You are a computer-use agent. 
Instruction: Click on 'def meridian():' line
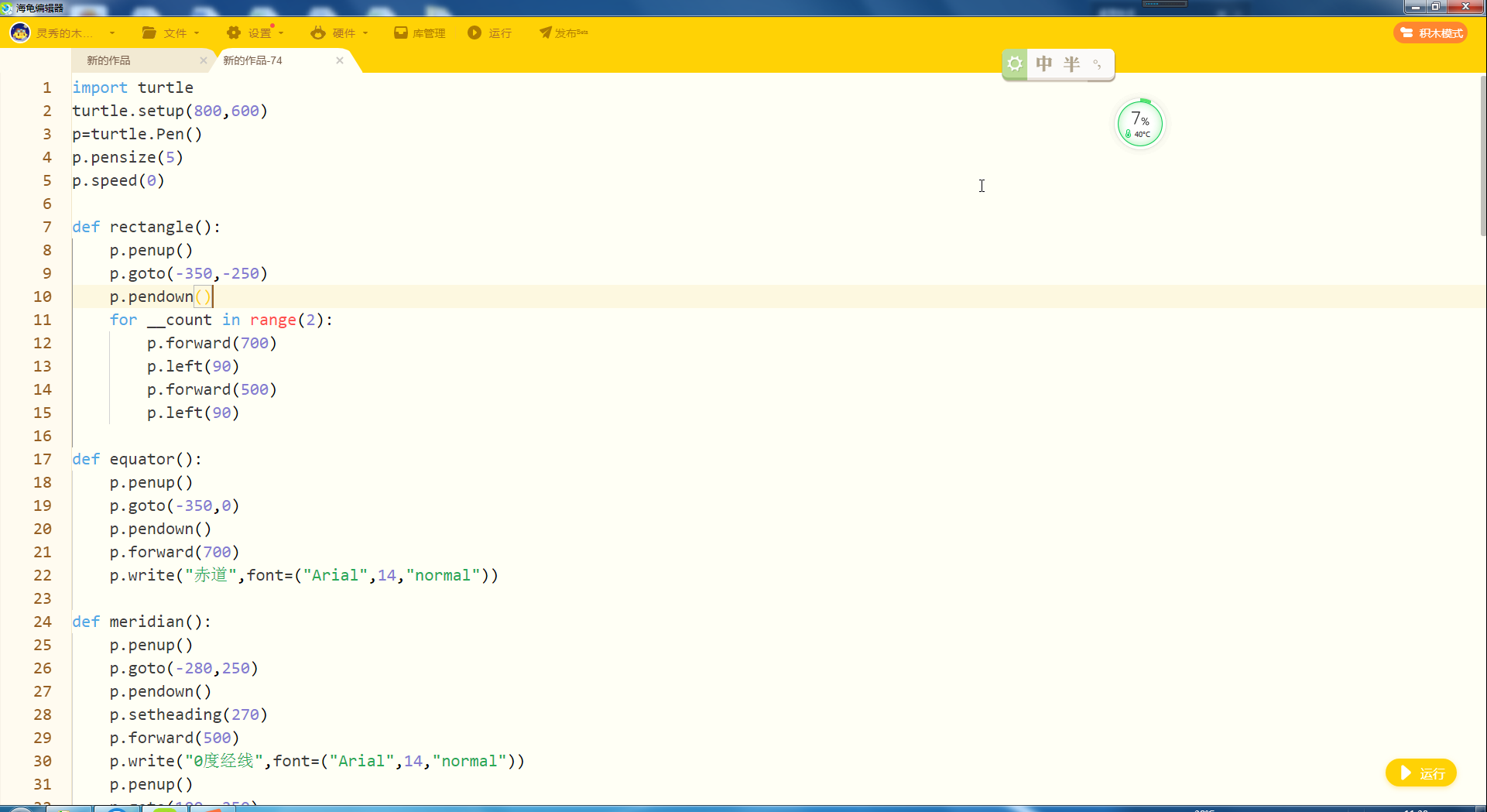tap(142, 622)
